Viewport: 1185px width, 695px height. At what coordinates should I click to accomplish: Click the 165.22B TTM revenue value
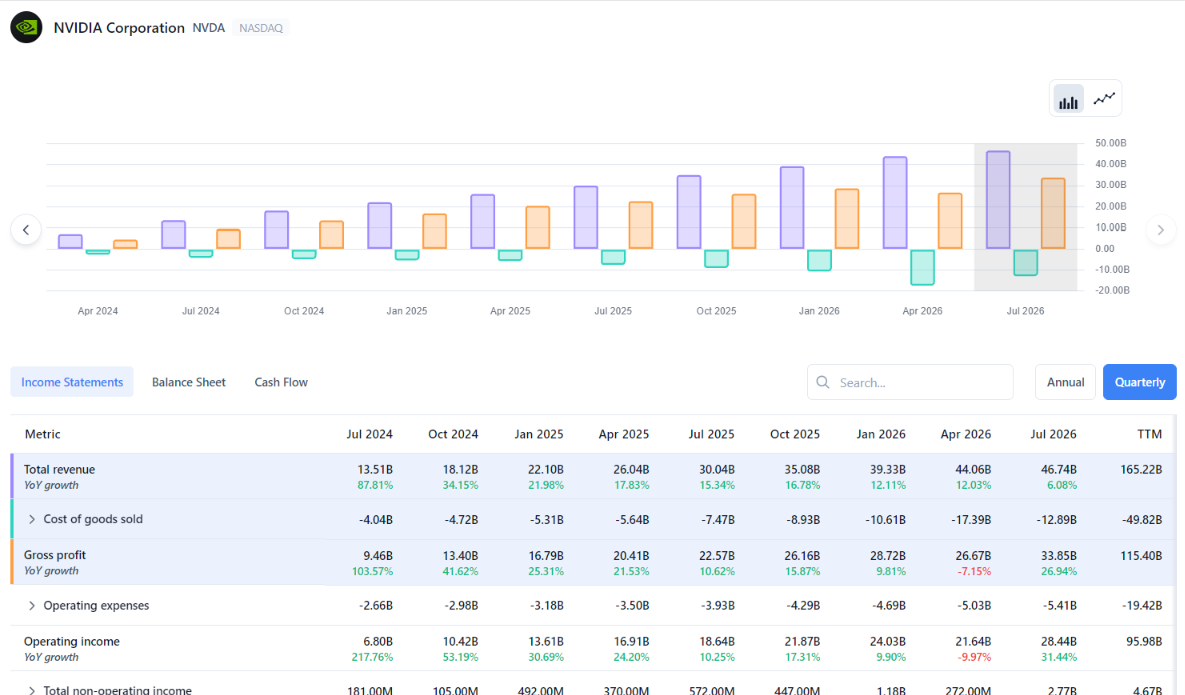1141,469
